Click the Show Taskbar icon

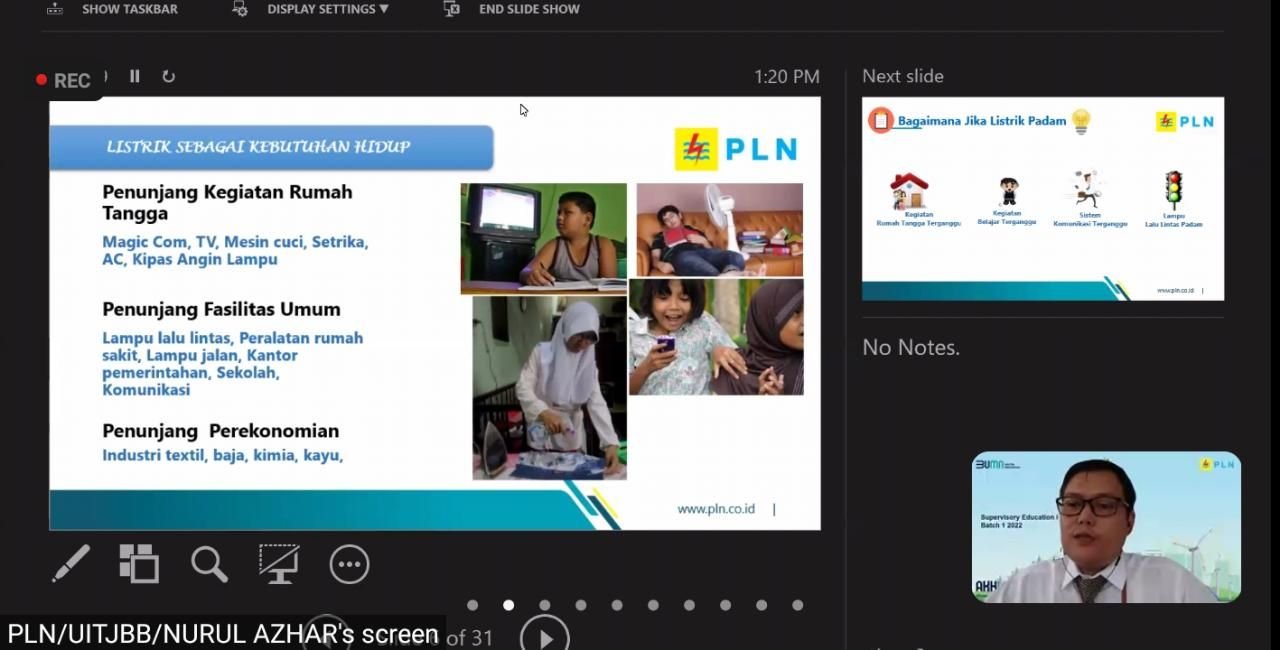click(x=53, y=9)
